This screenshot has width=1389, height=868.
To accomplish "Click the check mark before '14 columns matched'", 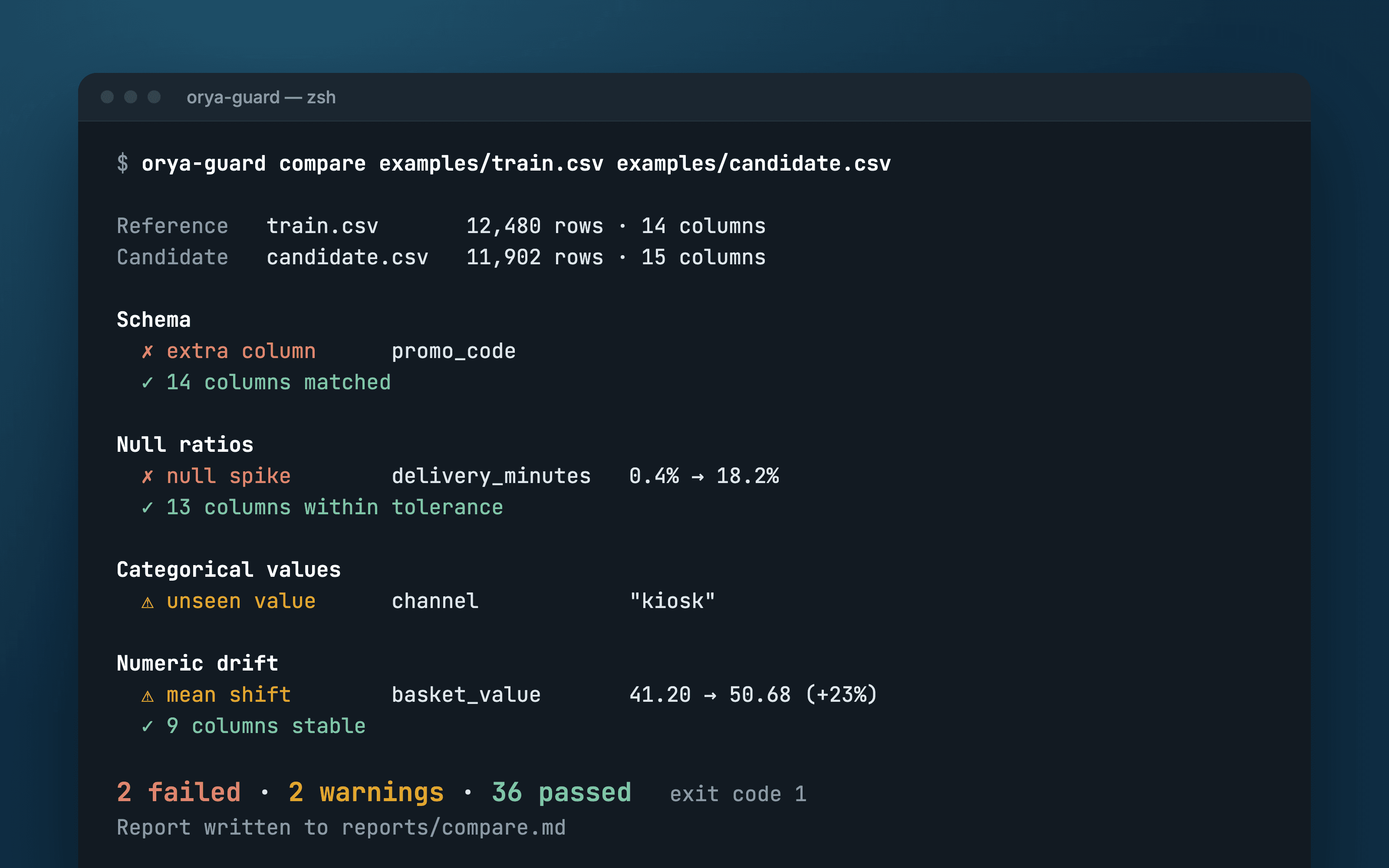I will tap(148, 382).
